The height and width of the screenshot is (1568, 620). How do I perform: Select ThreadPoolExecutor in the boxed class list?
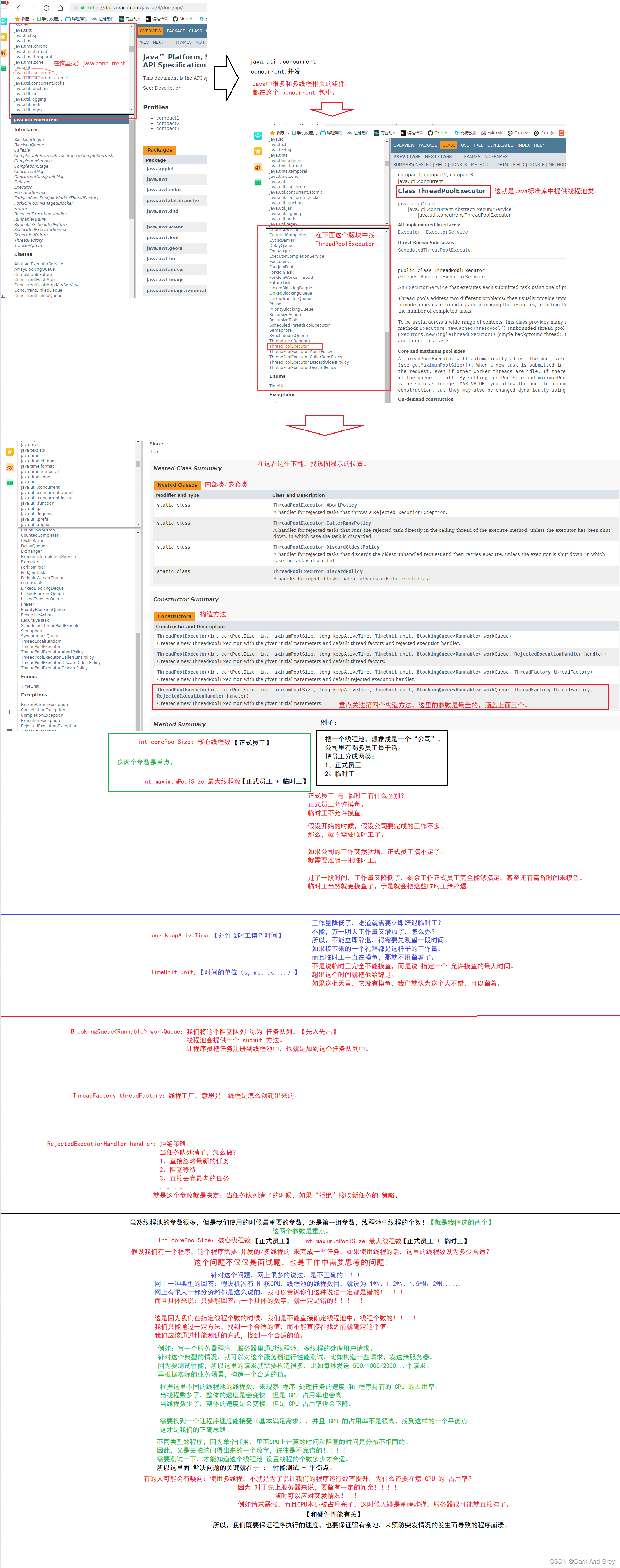(x=289, y=346)
